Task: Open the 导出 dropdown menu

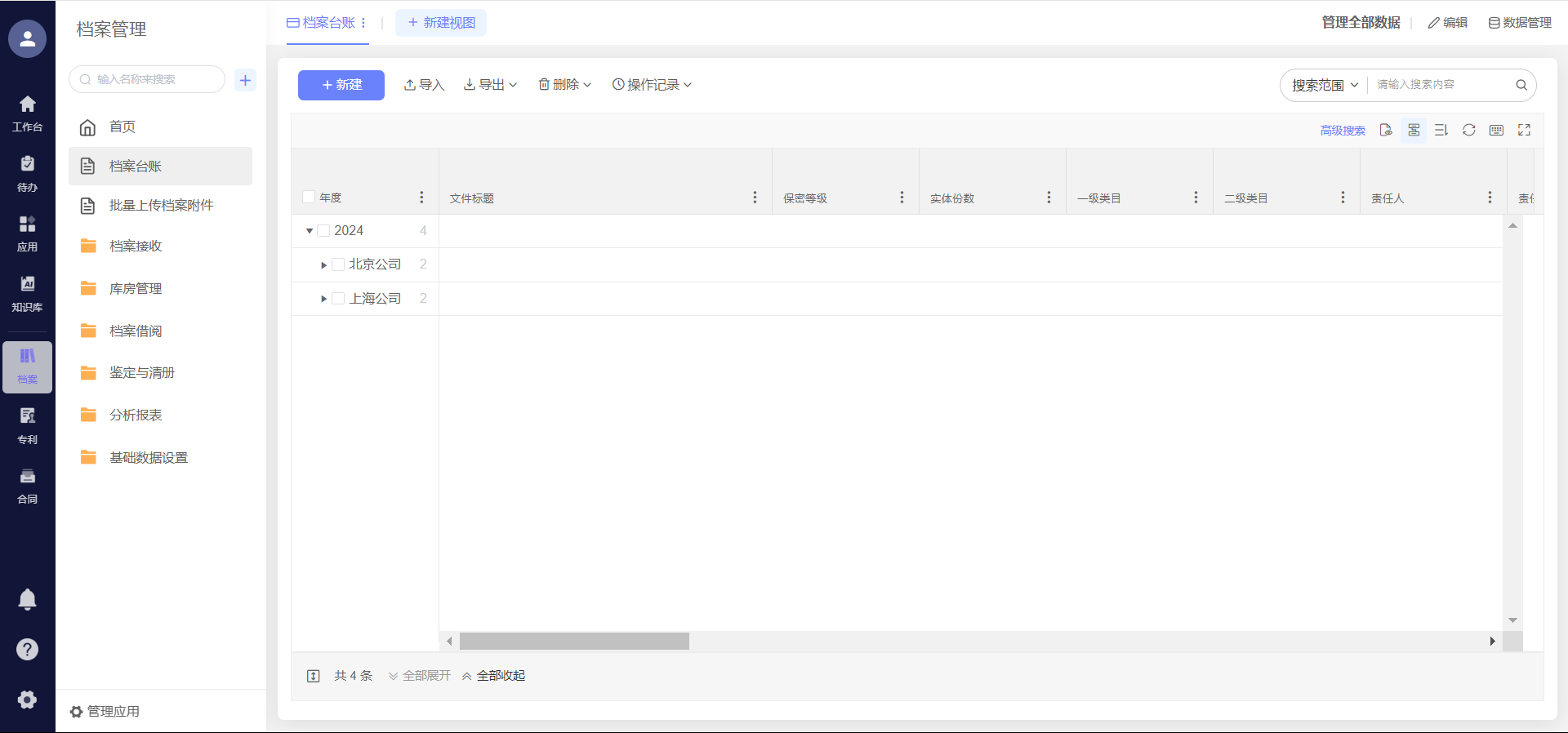Action: click(x=490, y=85)
